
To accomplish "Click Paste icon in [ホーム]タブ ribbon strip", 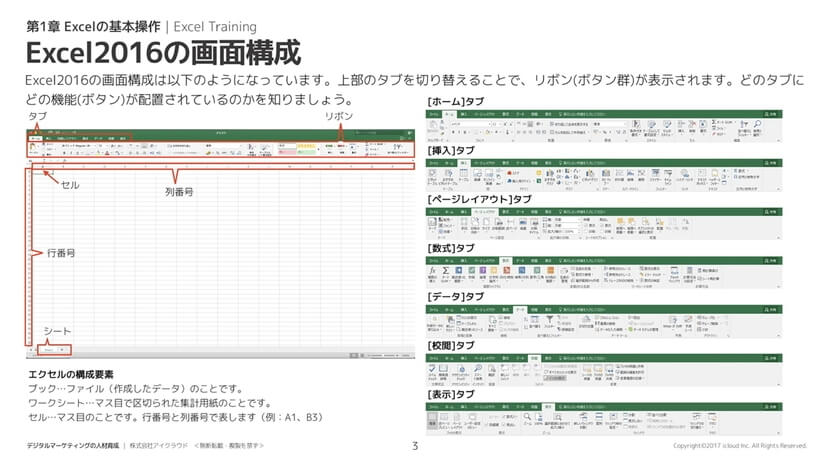I will point(434,124).
